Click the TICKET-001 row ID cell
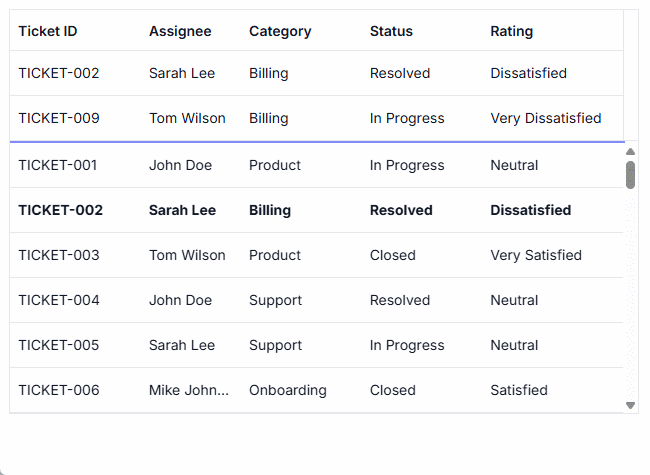This screenshot has height=475, width=650. point(58,165)
